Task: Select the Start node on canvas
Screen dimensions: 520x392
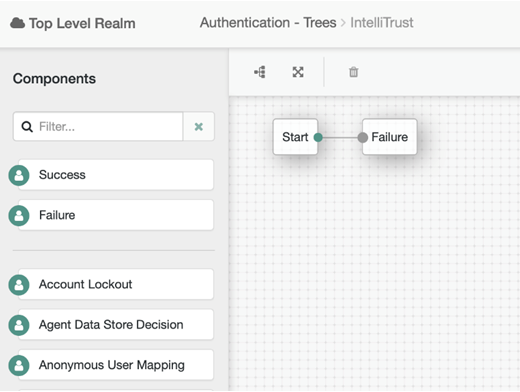Action: 295,137
